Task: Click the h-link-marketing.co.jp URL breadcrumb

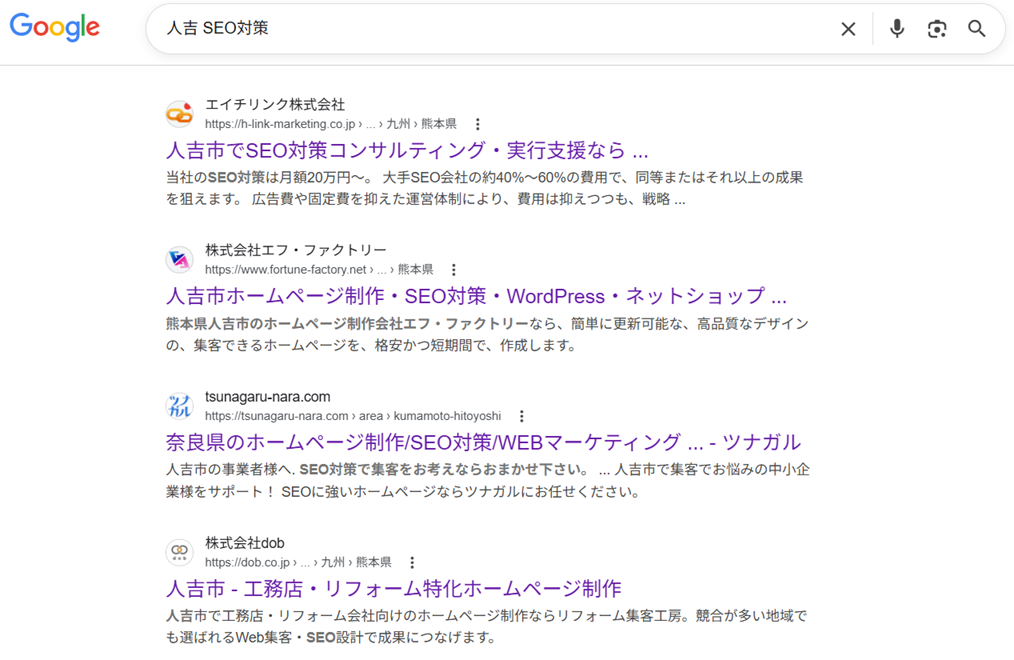Action: point(280,124)
